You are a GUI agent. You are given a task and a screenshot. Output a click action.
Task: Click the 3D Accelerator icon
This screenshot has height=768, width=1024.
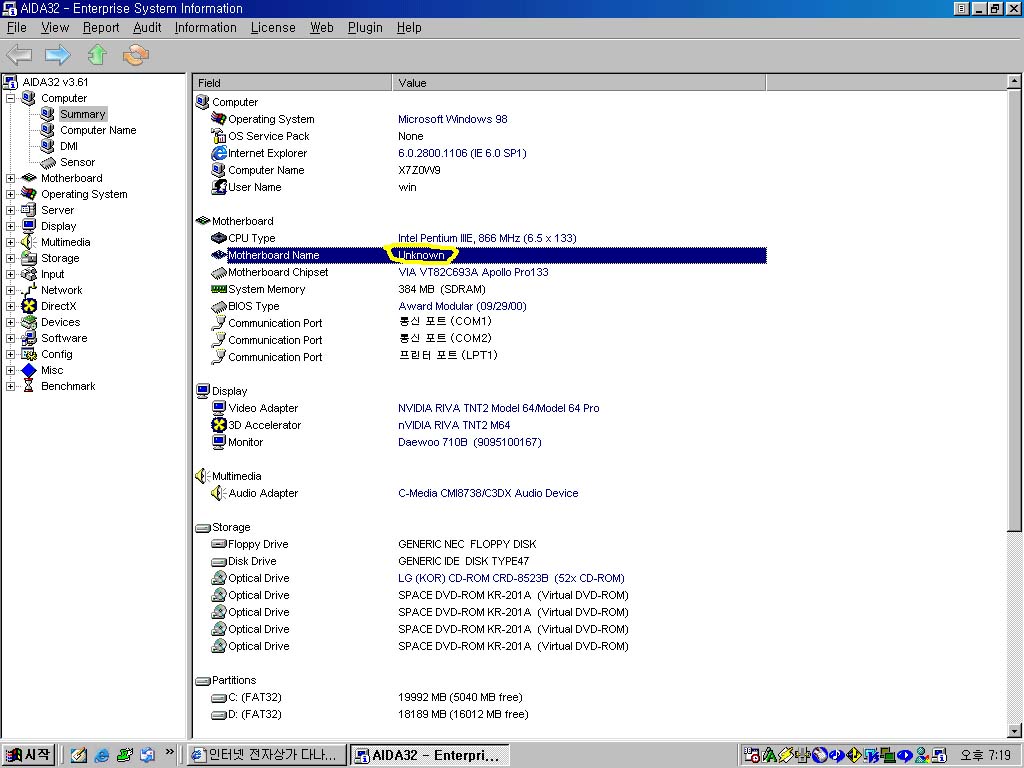click(x=219, y=425)
